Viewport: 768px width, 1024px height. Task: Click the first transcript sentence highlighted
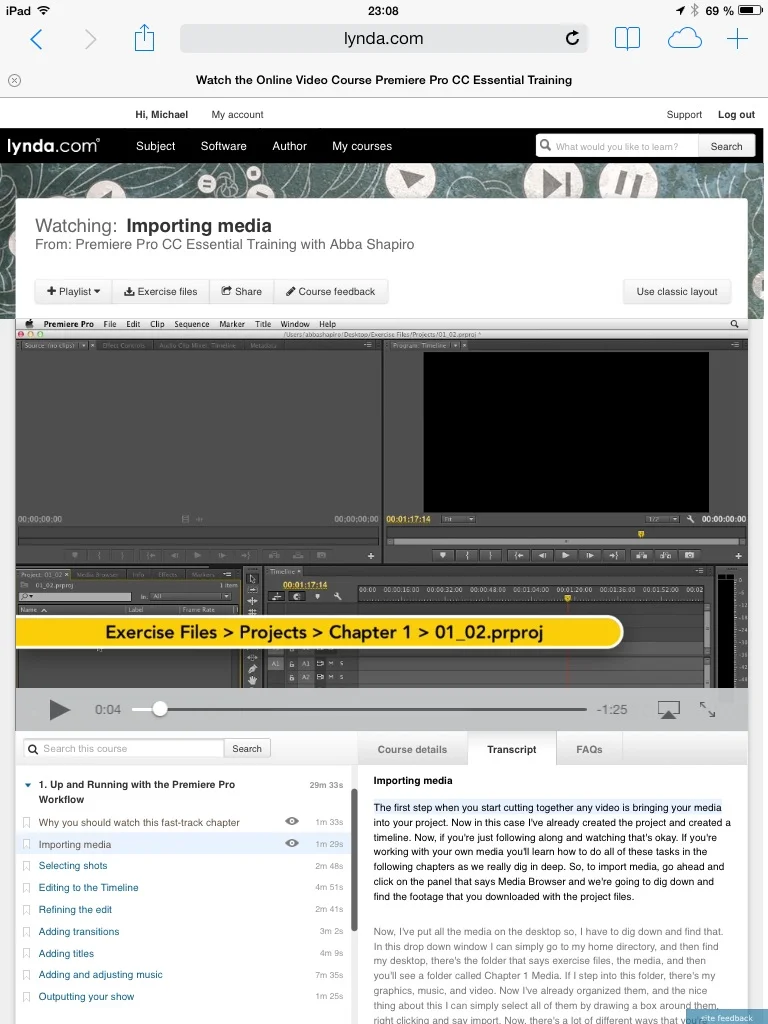(x=547, y=808)
